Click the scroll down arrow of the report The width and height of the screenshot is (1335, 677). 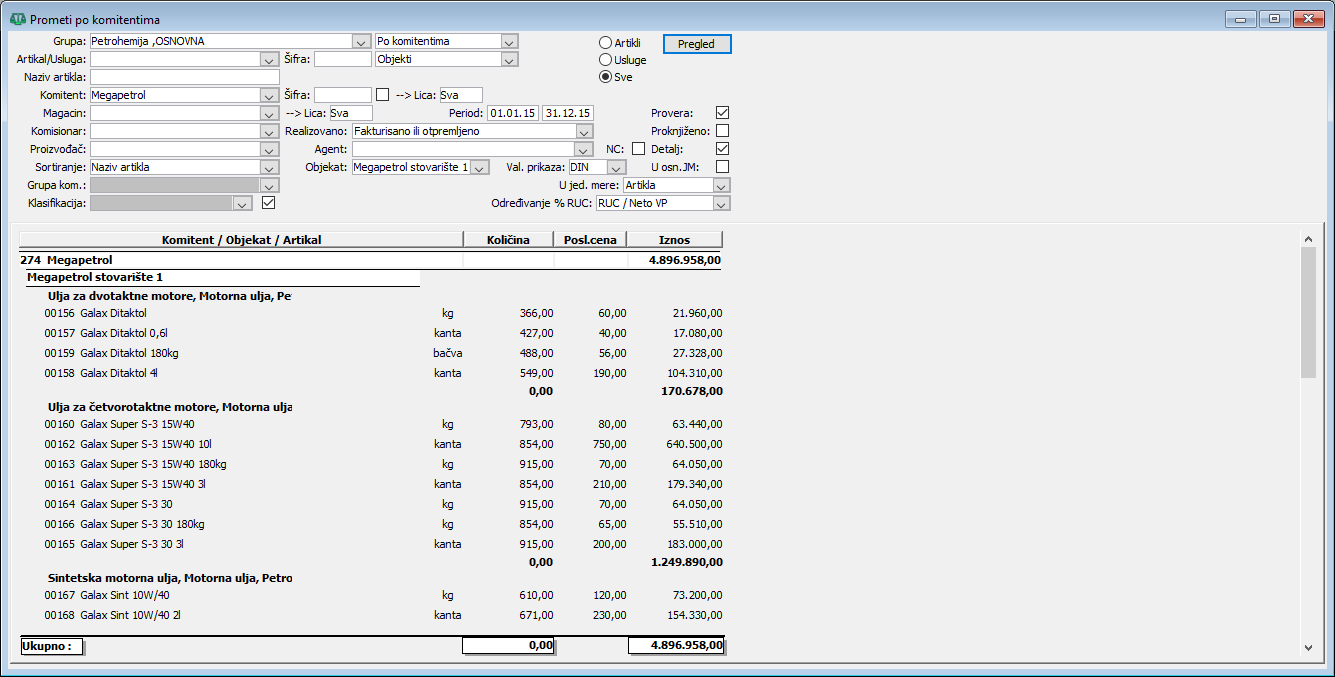pos(1308,647)
